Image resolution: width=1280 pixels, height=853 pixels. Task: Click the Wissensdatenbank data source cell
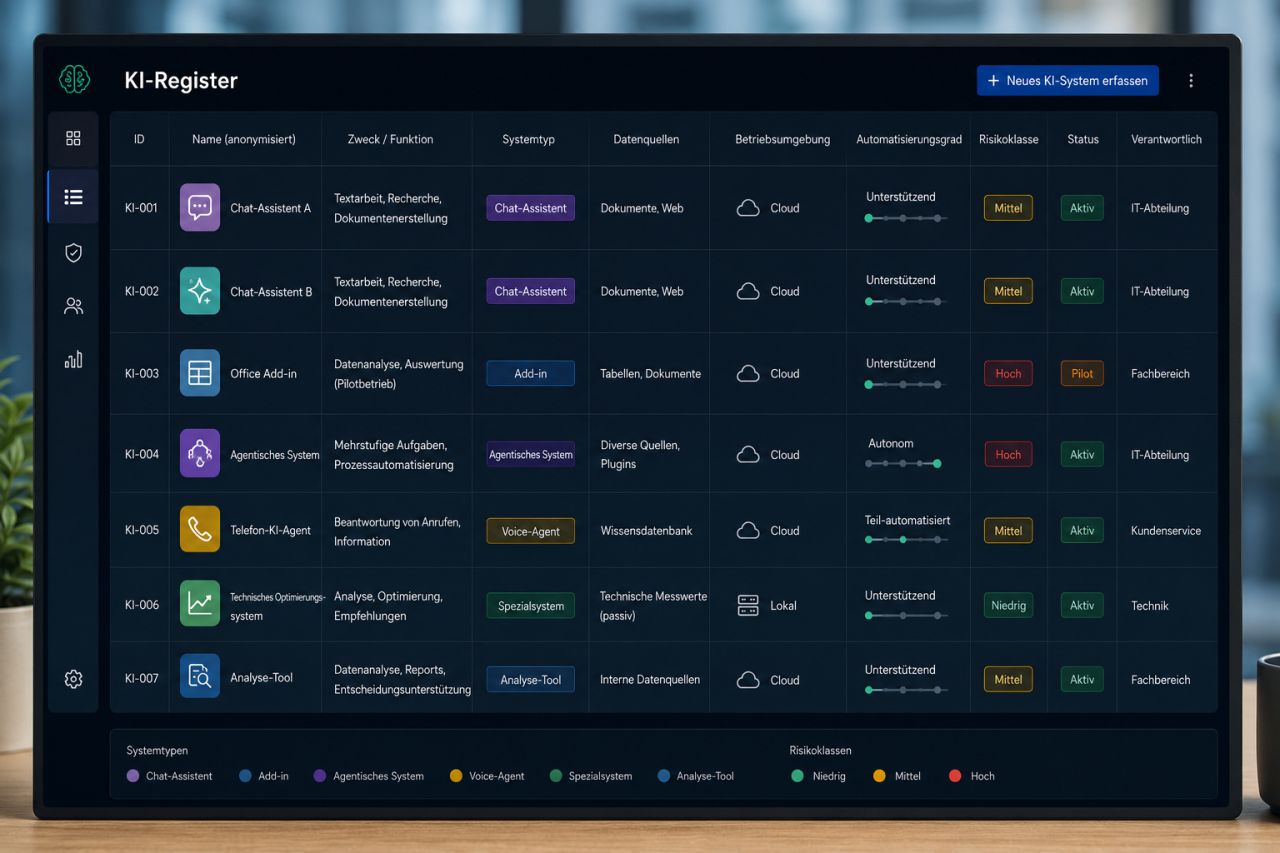[646, 531]
